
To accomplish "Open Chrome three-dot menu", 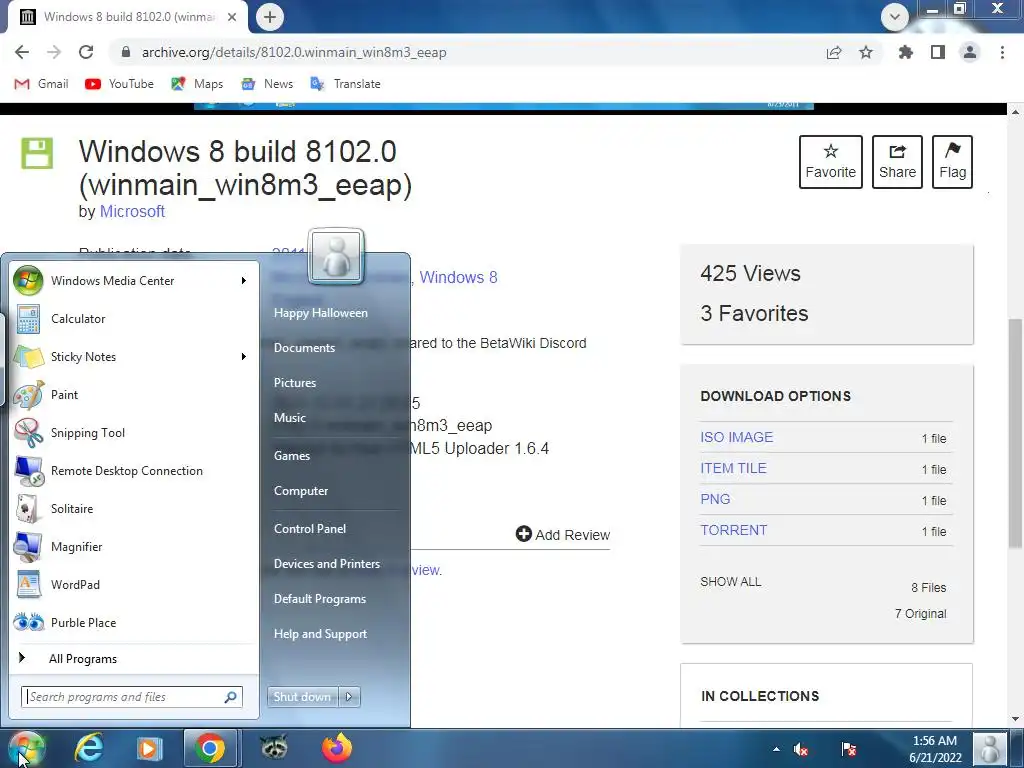I will 1002,52.
